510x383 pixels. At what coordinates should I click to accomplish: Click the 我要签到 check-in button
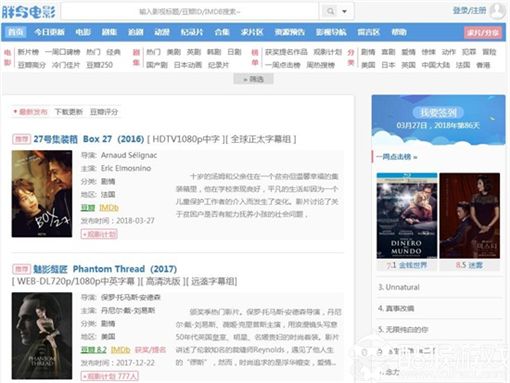tap(438, 113)
